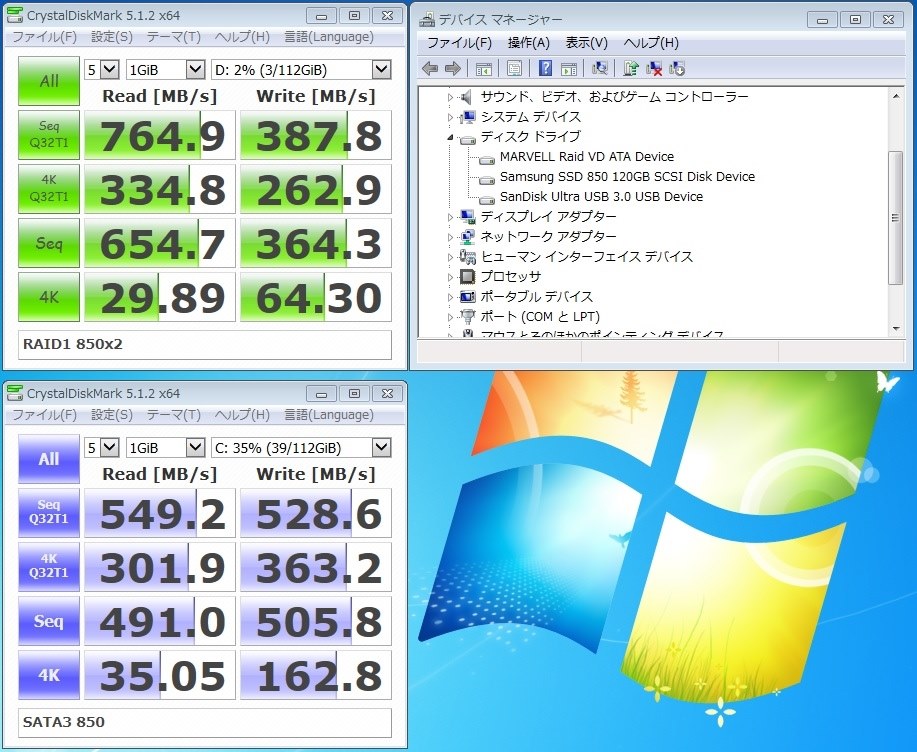Click the uninstall device icon with red X
Screen dimensions: 917x752
[654, 68]
